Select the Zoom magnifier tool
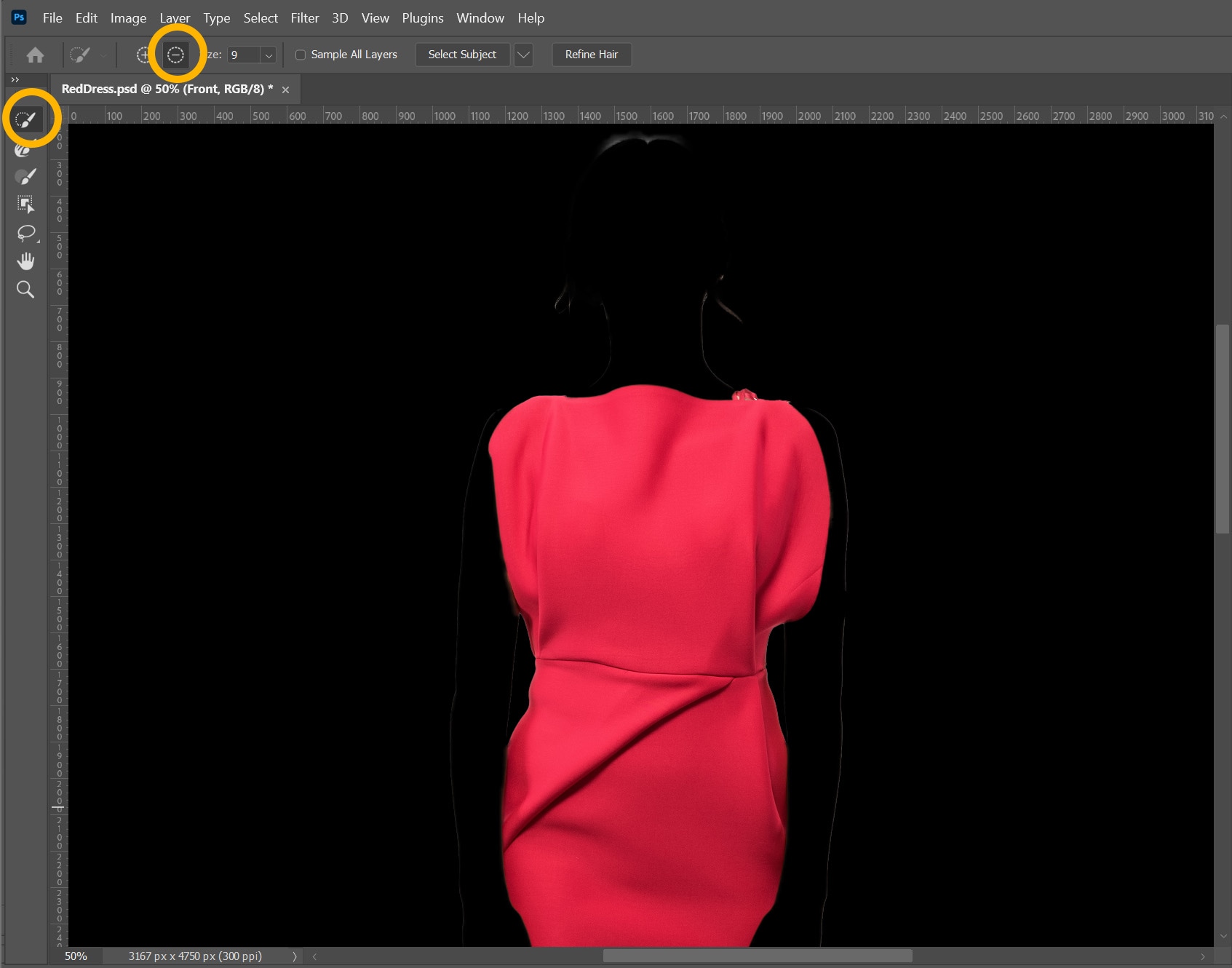 point(25,290)
